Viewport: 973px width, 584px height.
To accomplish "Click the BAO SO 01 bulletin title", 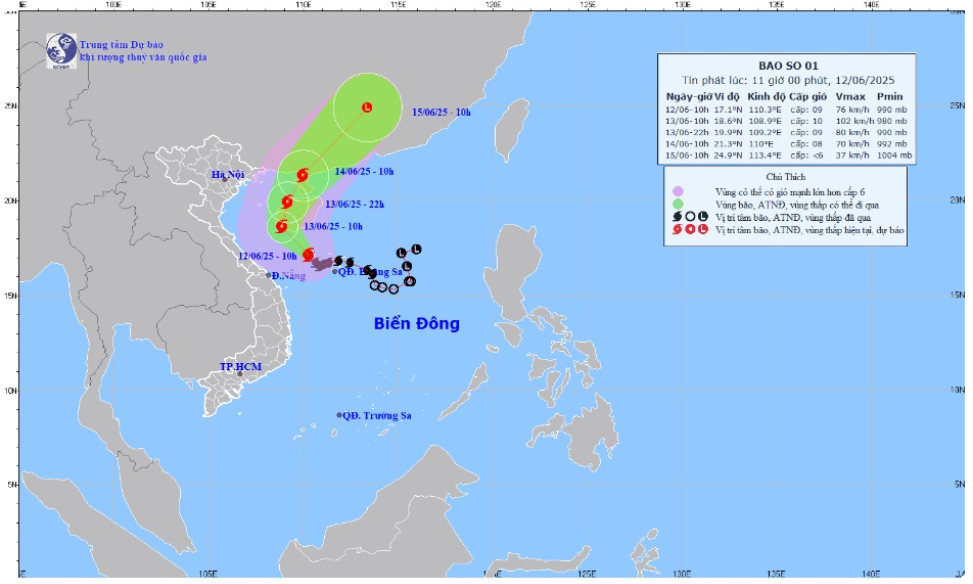I will click(787, 66).
